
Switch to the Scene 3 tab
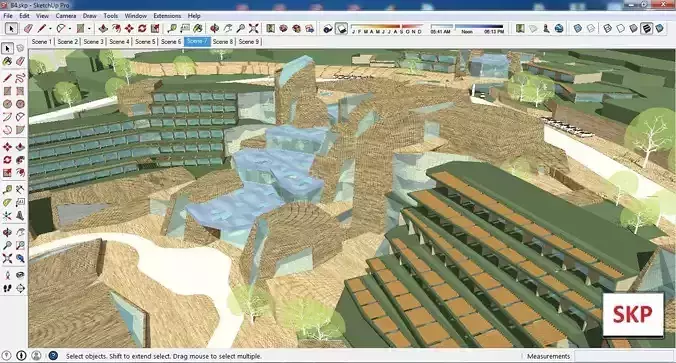[94, 41]
